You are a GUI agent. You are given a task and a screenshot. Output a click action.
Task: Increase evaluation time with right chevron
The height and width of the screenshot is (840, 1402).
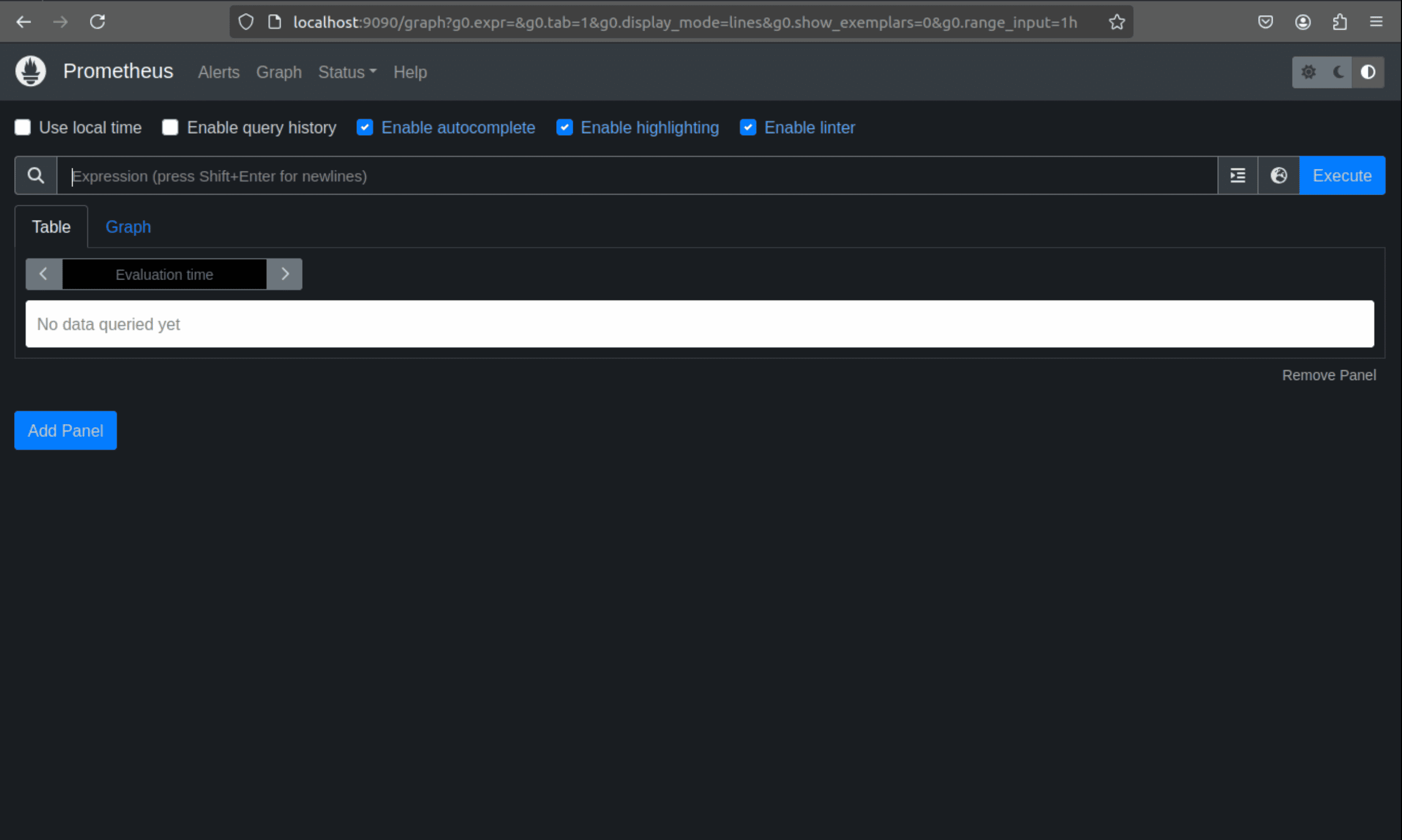click(x=285, y=274)
